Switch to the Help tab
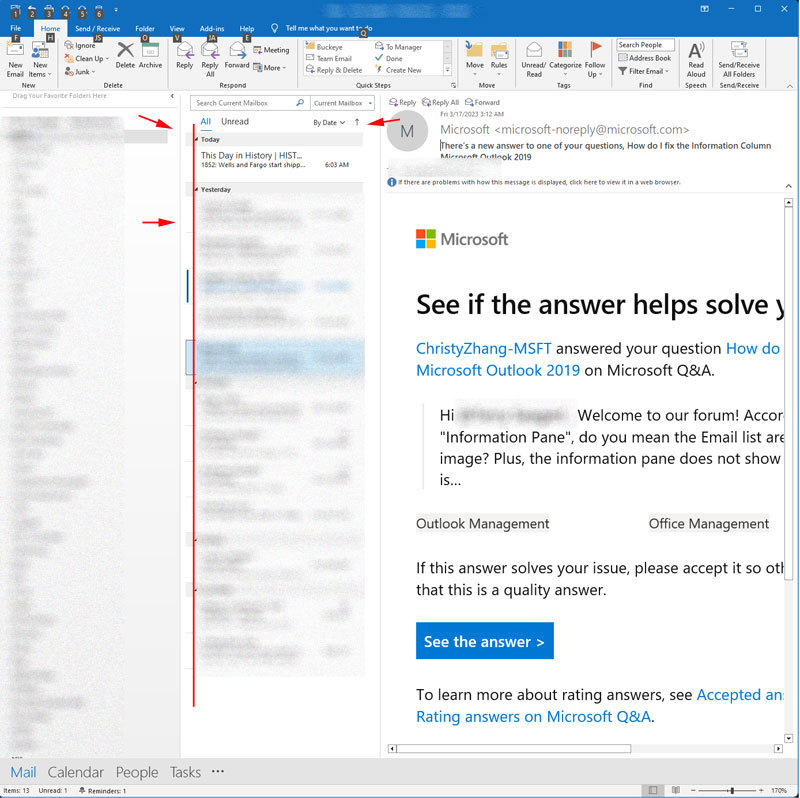The height and width of the screenshot is (798, 800). [x=247, y=29]
